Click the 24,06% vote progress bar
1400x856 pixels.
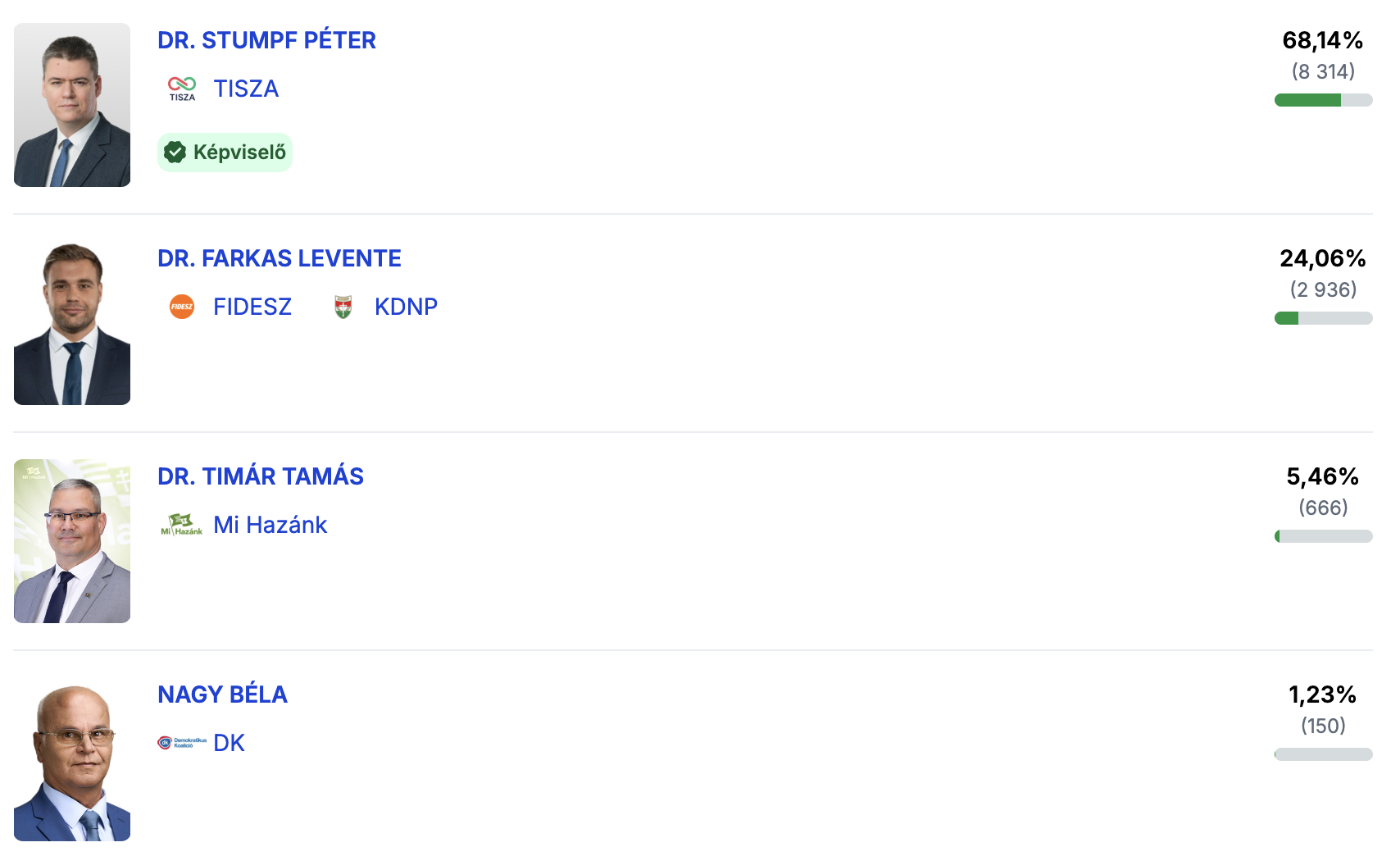[1323, 318]
